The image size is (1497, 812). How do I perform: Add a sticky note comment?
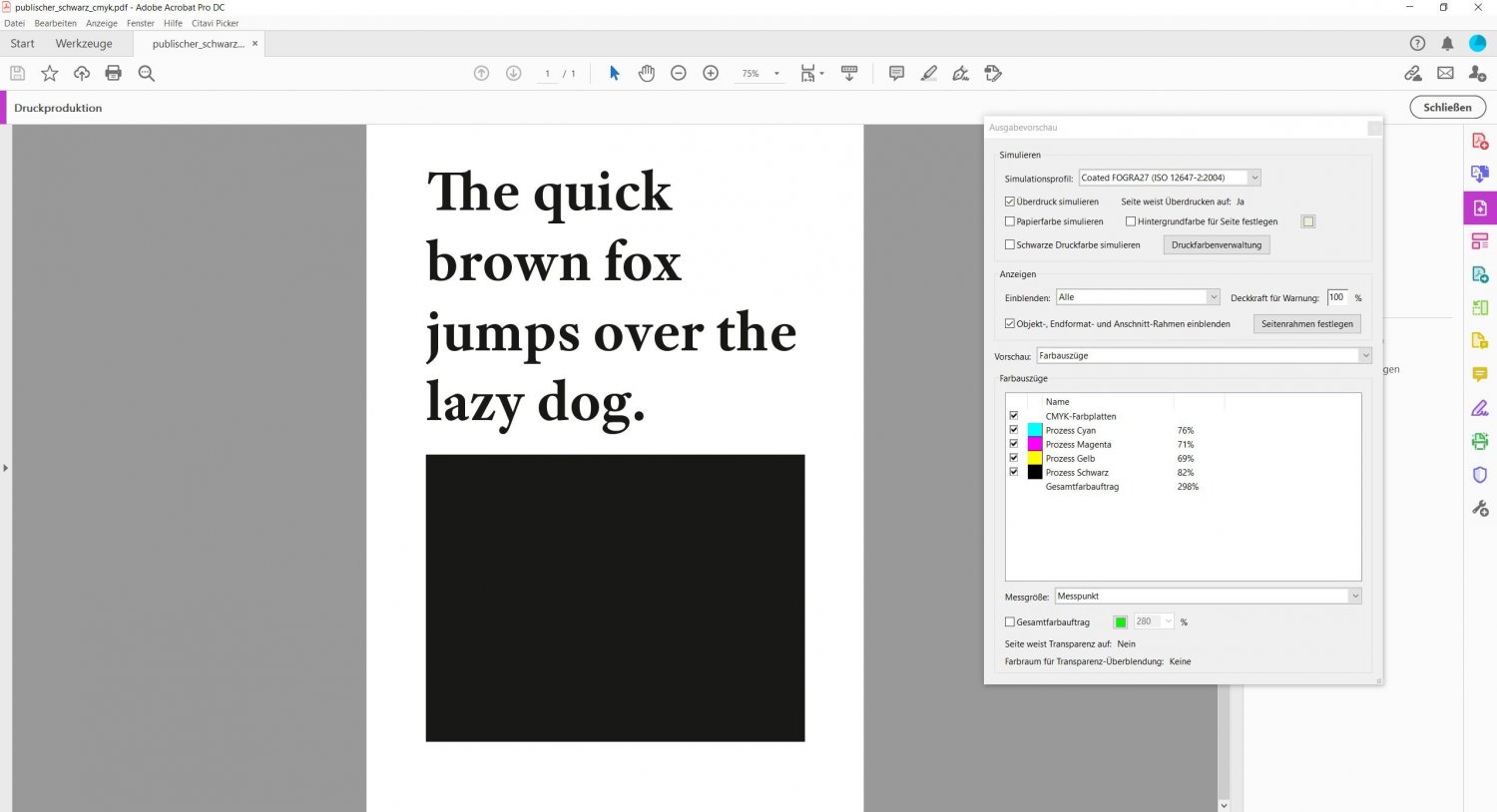[x=896, y=73]
